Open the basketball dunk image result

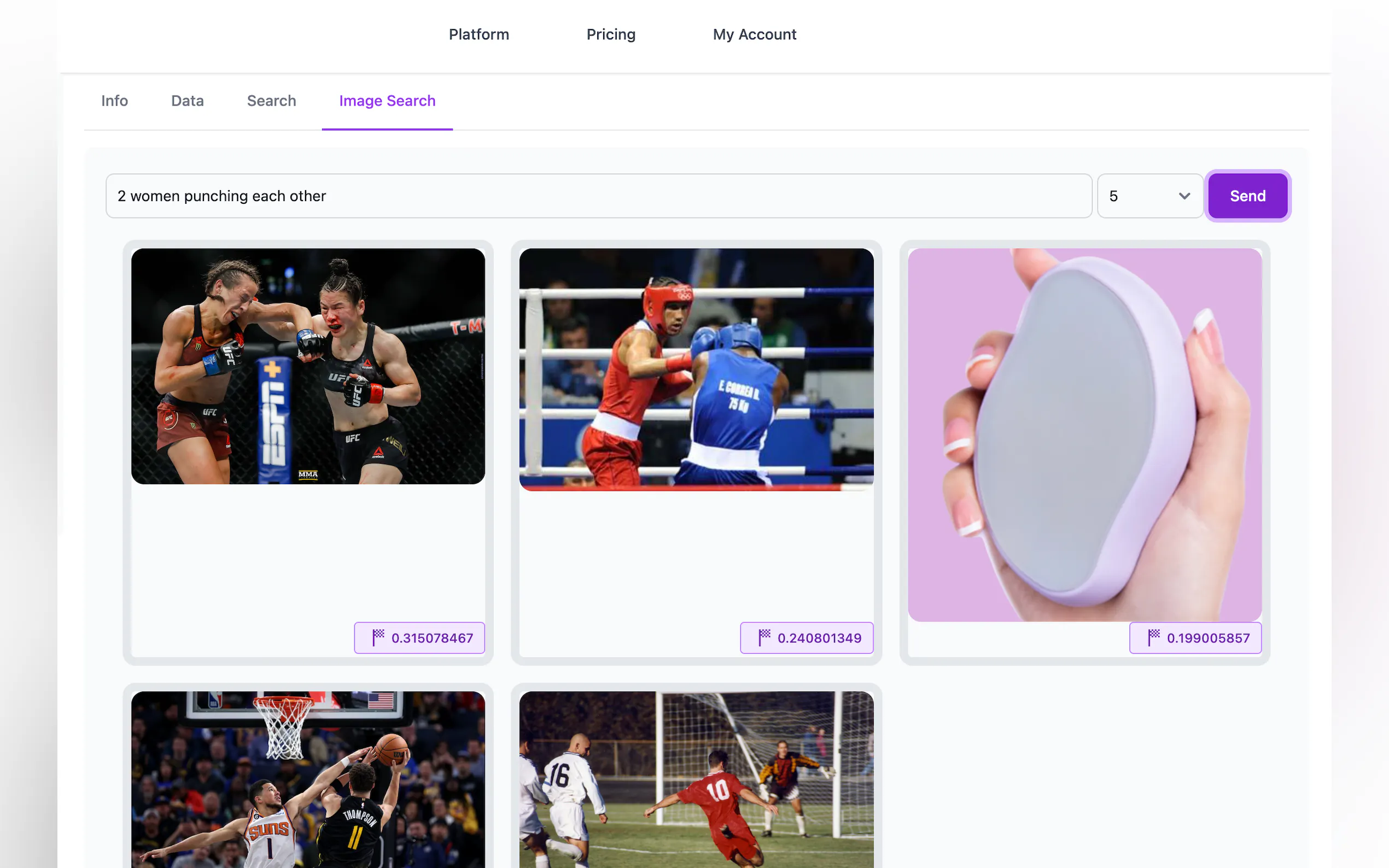coord(308,778)
